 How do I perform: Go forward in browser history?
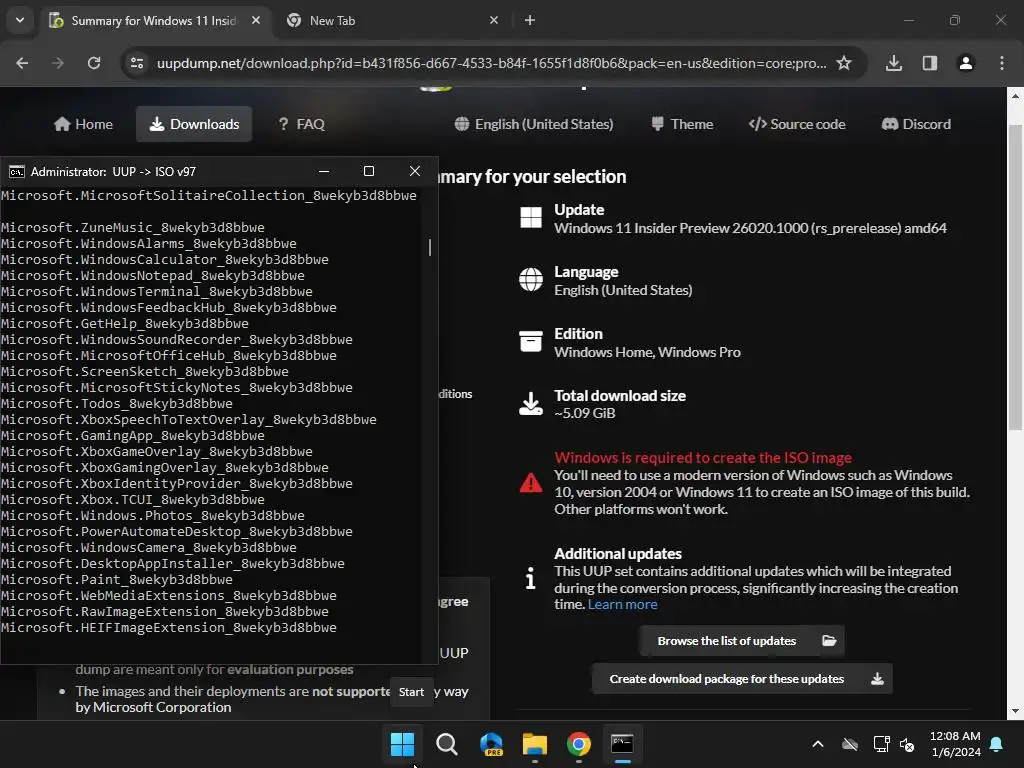pos(58,63)
